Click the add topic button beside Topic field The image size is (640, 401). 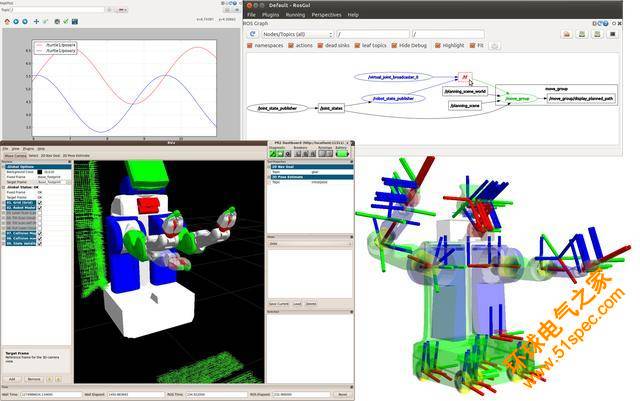pos(109,9)
